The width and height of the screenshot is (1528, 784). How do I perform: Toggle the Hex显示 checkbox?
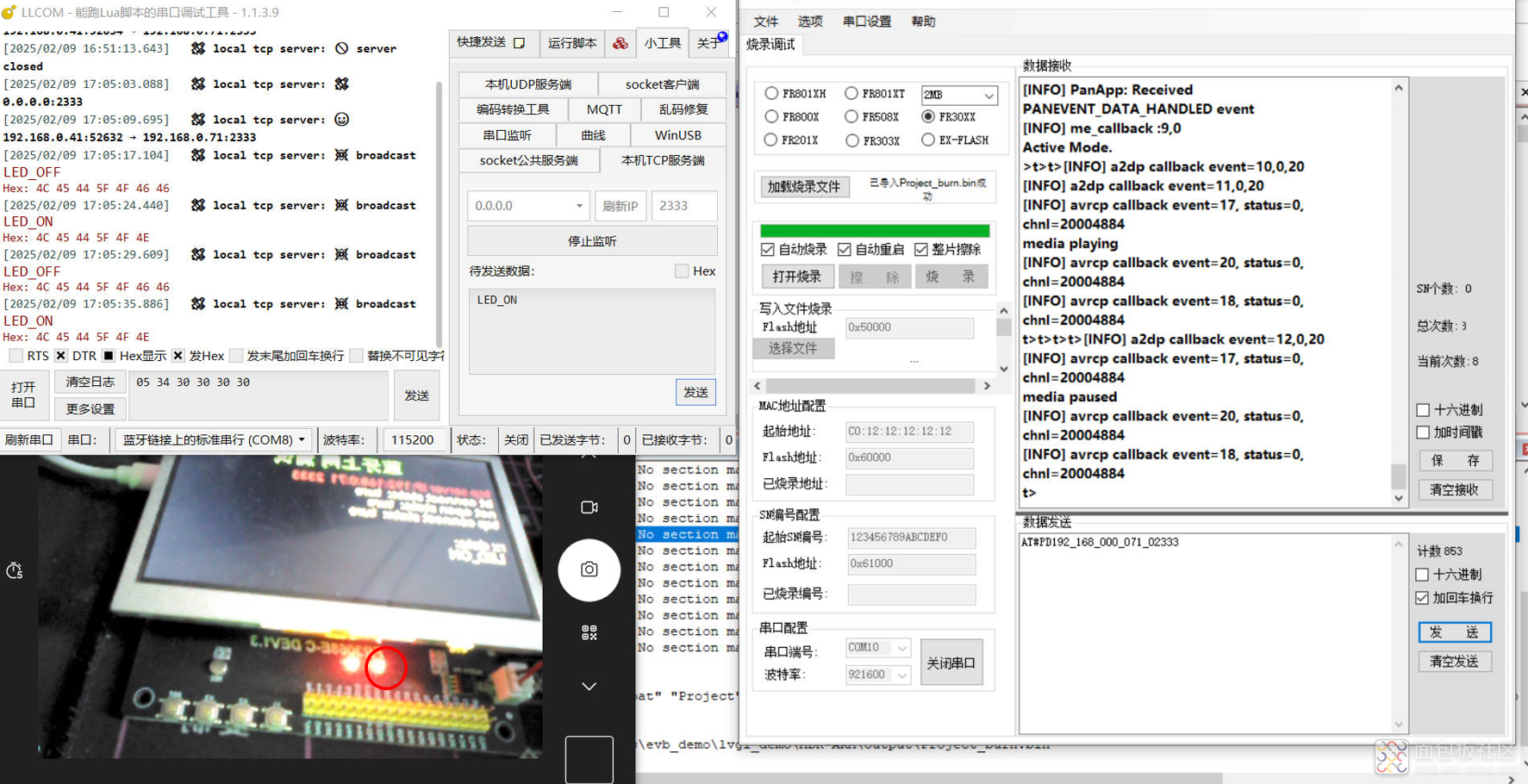pos(109,356)
